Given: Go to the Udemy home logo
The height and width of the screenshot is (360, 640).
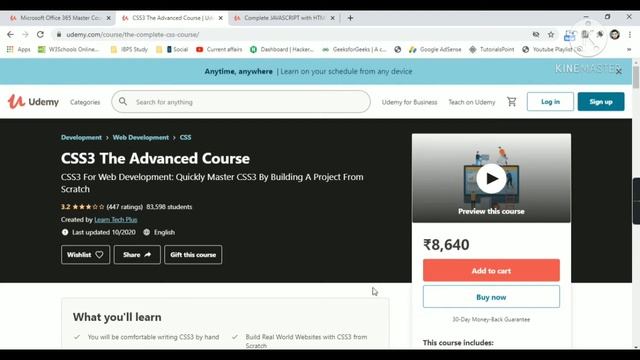Looking at the screenshot, I should pos(33,102).
